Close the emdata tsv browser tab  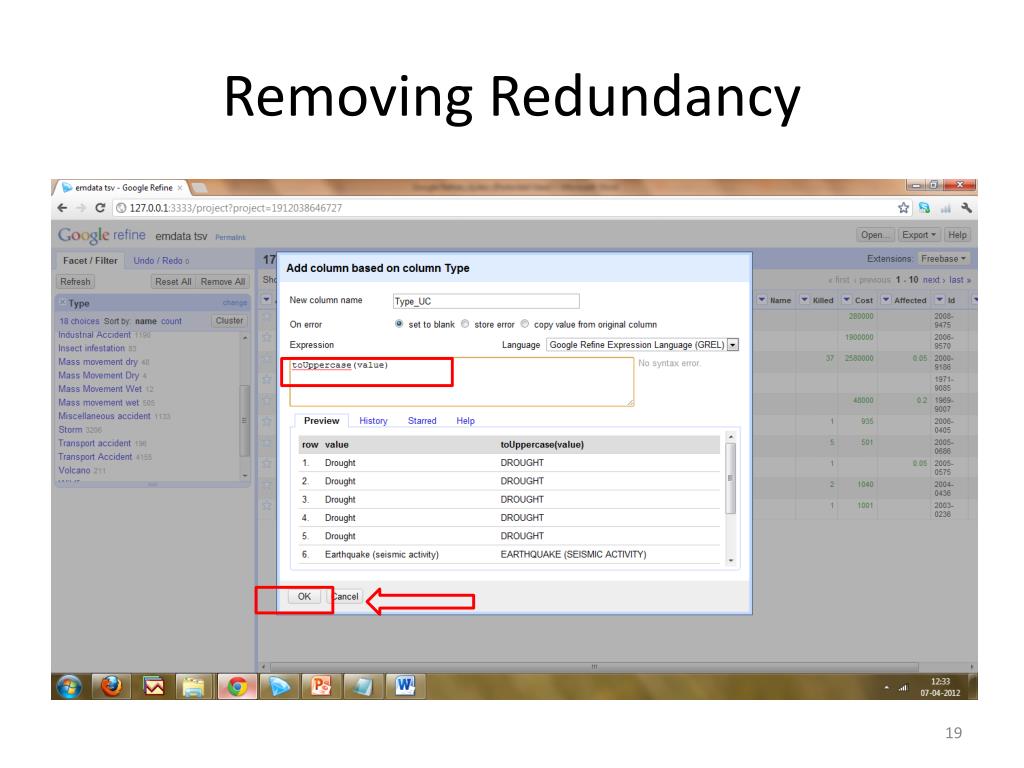[x=180, y=188]
